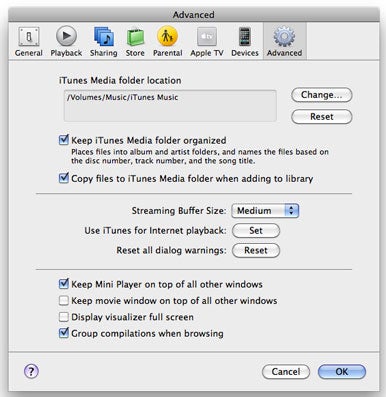Click Change… for media folder location
The image size is (386, 397).
[x=322, y=95]
